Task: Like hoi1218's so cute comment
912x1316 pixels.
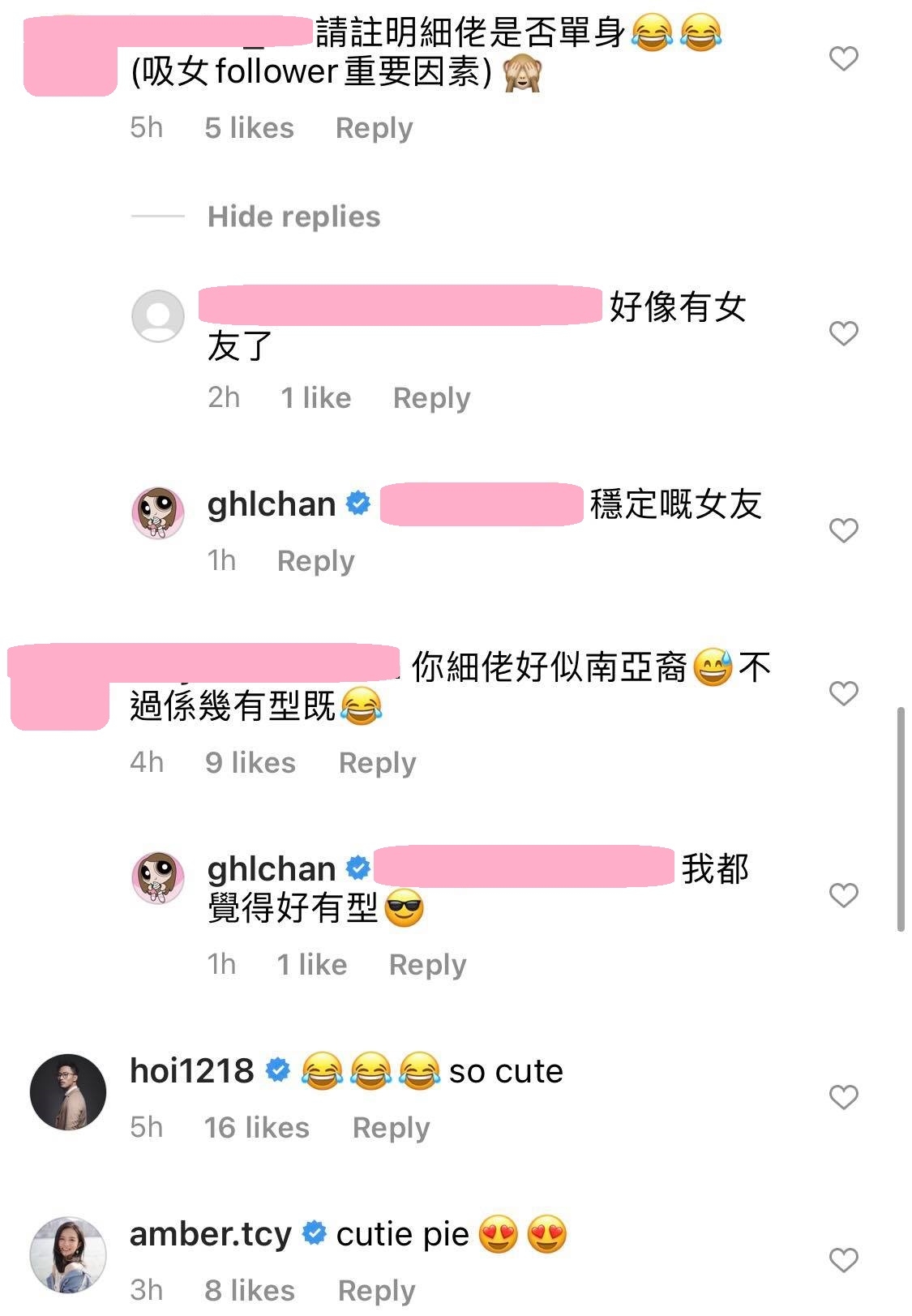Action: coord(843,1097)
